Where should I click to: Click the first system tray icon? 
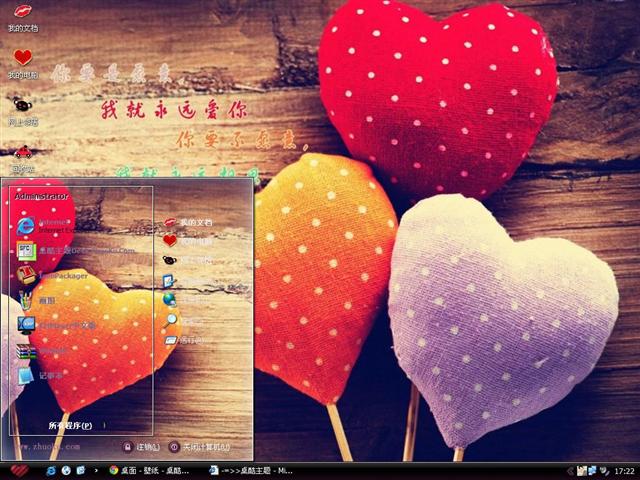click(x=582, y=471)
